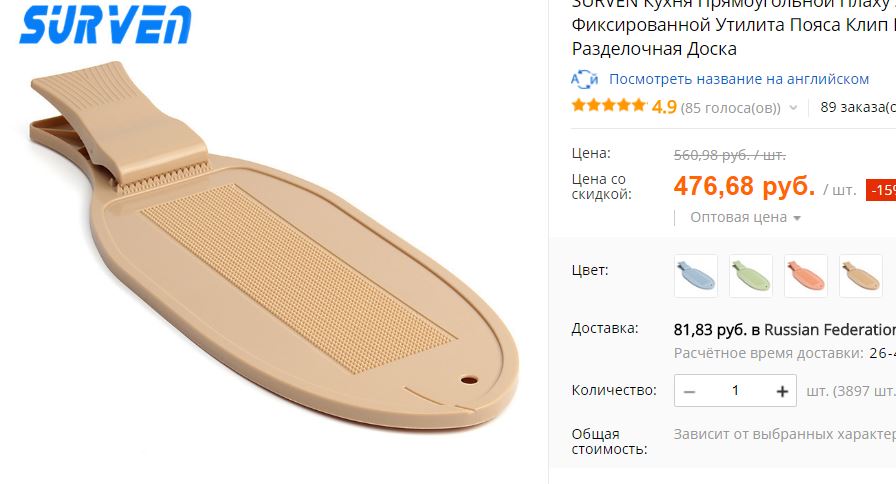Click the quantity input field
Image resolution: width=896 pixels, height=484 pixels.
point(735,391)
